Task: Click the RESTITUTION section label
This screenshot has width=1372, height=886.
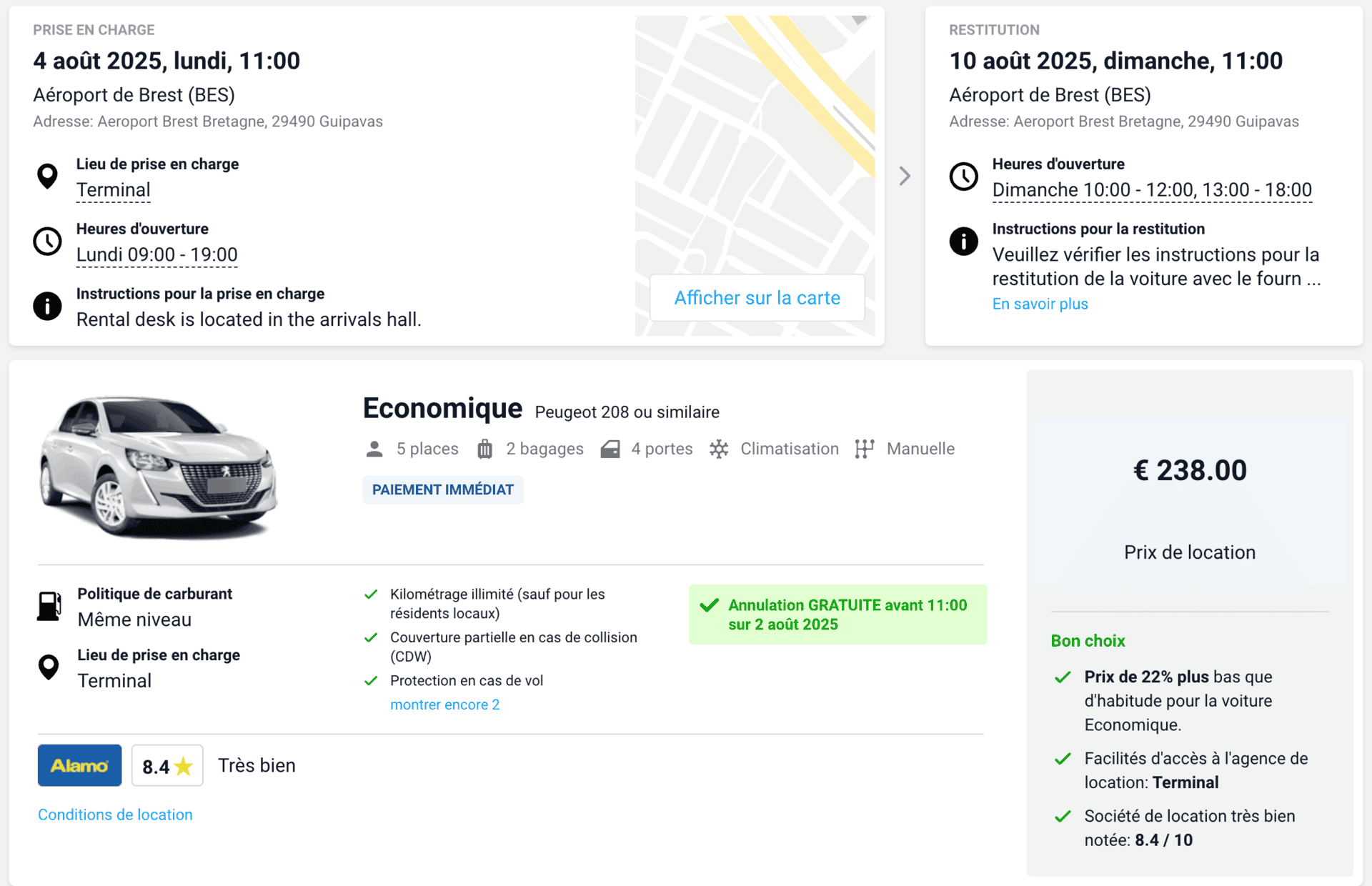Action: point(994,30)
